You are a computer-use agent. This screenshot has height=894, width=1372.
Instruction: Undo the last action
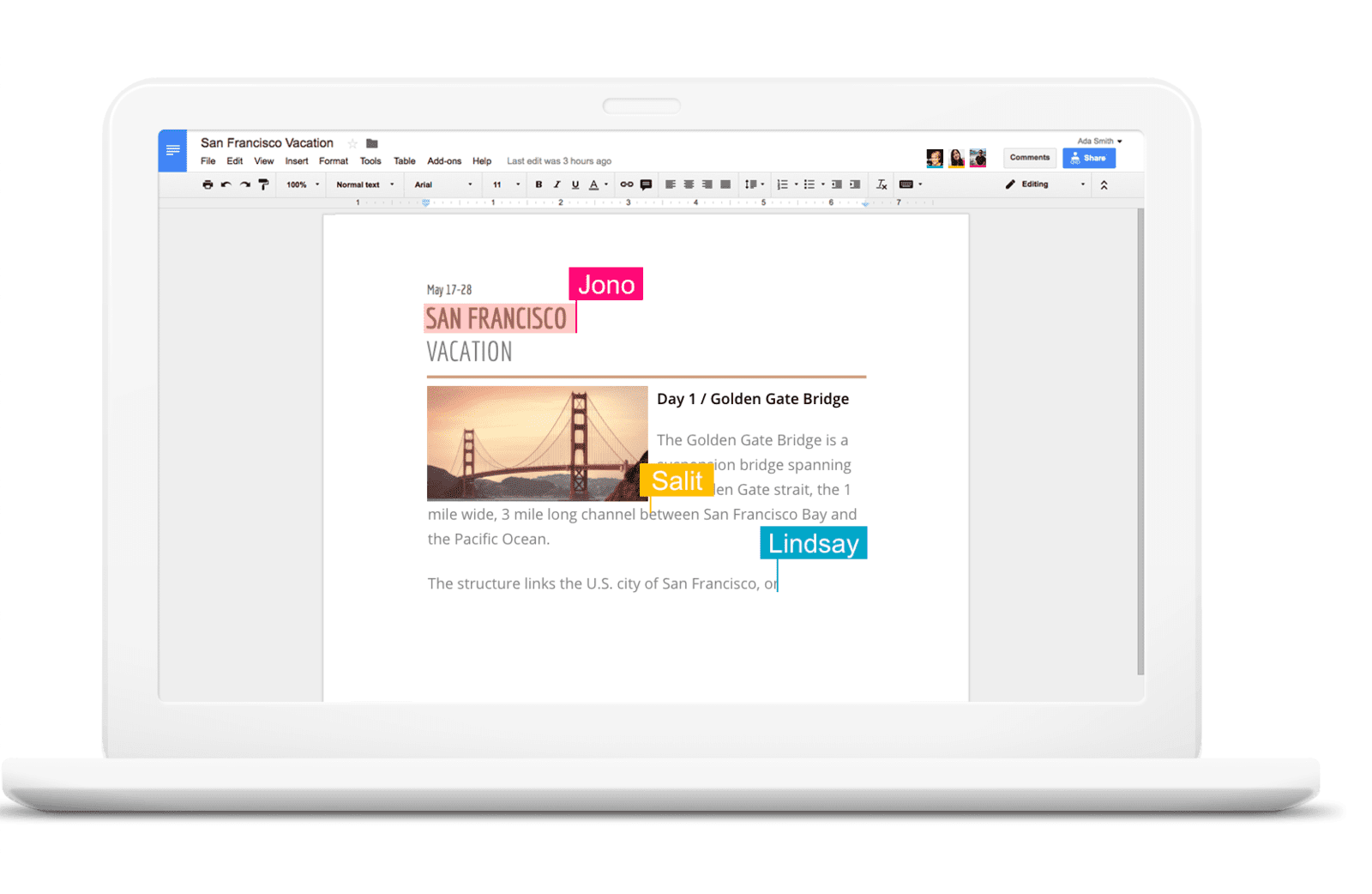coord(226,184)
